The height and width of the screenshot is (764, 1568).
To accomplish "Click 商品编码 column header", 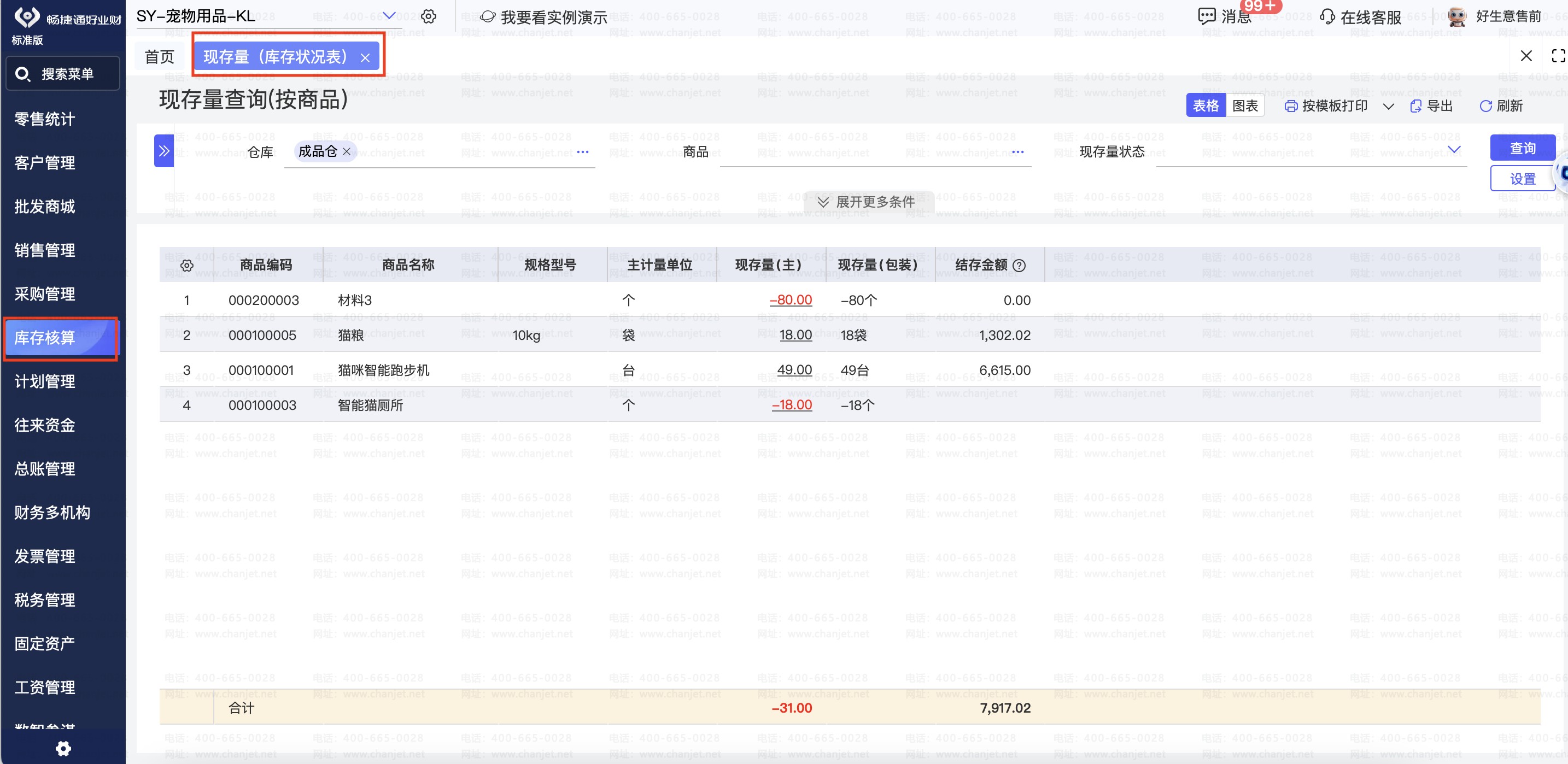I will pyautogui.click(x=266, y=265).
